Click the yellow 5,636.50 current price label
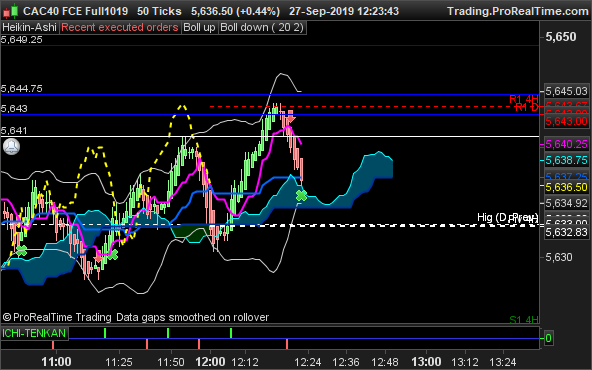This screenshot has height=370, width=592. (566, 187)
